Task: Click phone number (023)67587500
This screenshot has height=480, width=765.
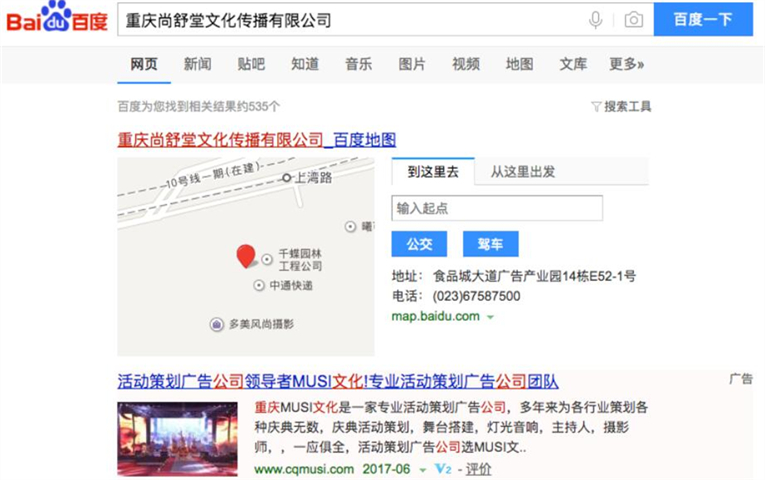Action: click(x=476, y=296)
